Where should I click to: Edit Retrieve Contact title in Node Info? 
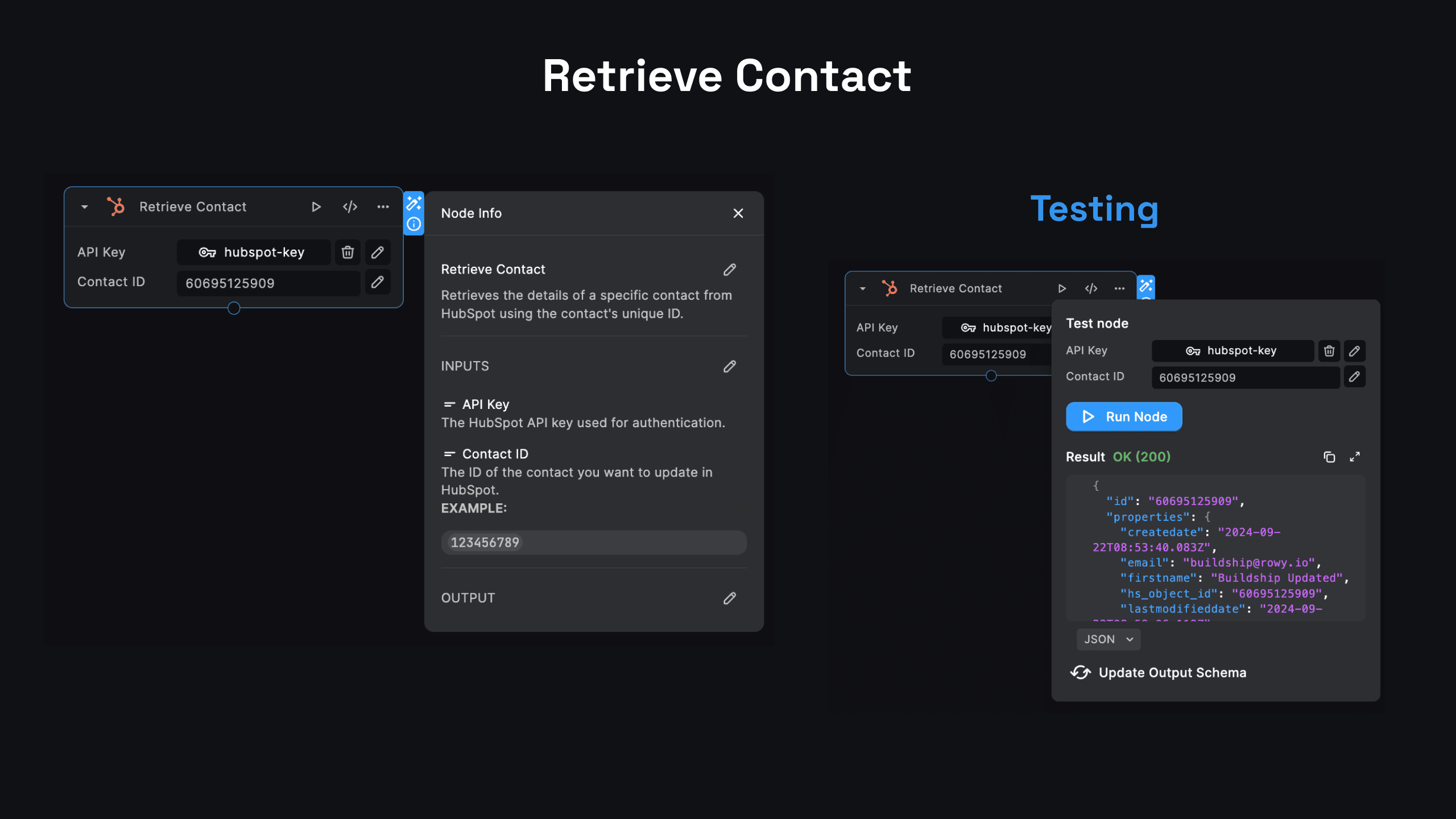click(x=730, y=270)
